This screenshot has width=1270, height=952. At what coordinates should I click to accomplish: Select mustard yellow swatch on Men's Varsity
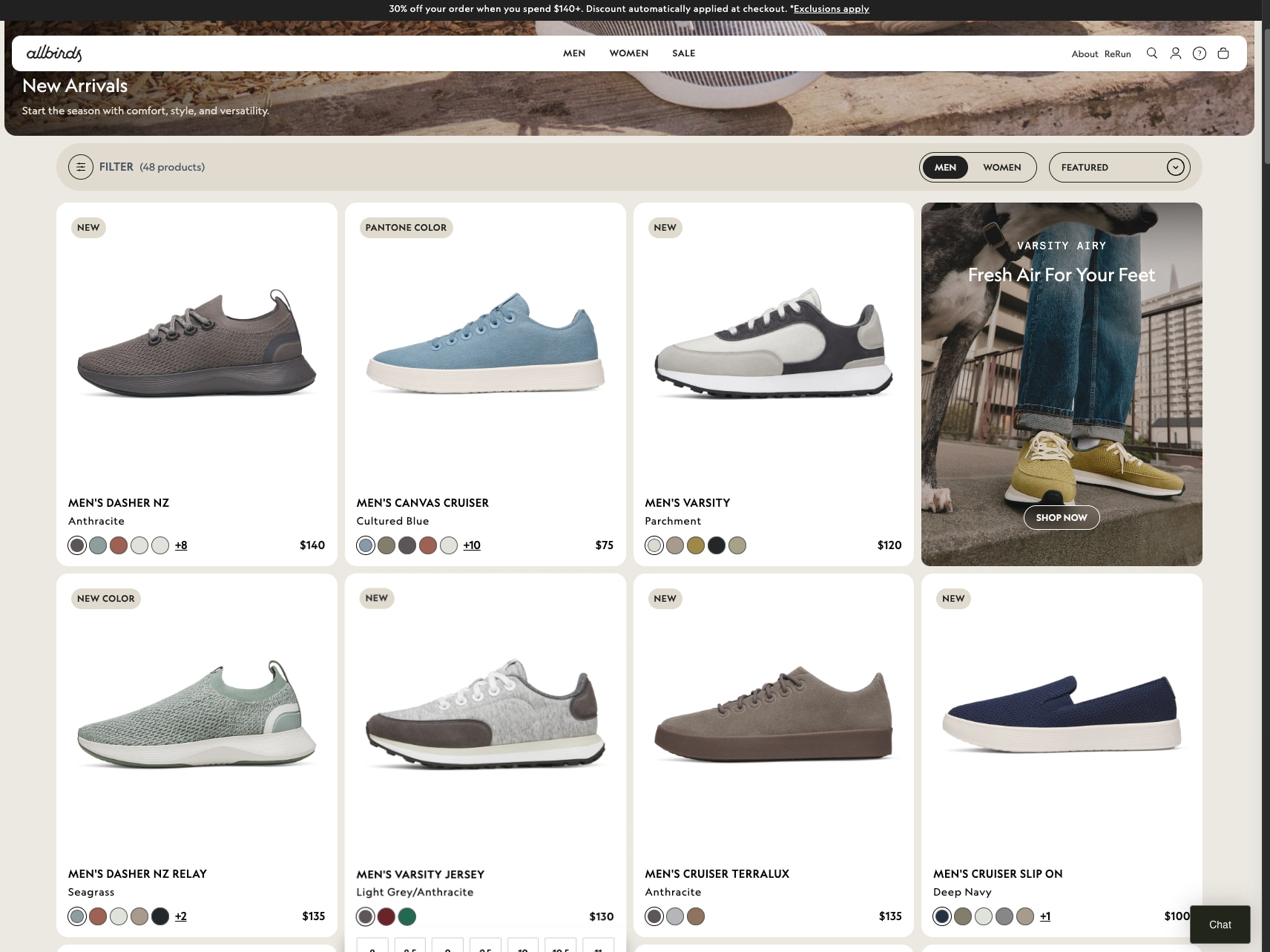(695, 545)
